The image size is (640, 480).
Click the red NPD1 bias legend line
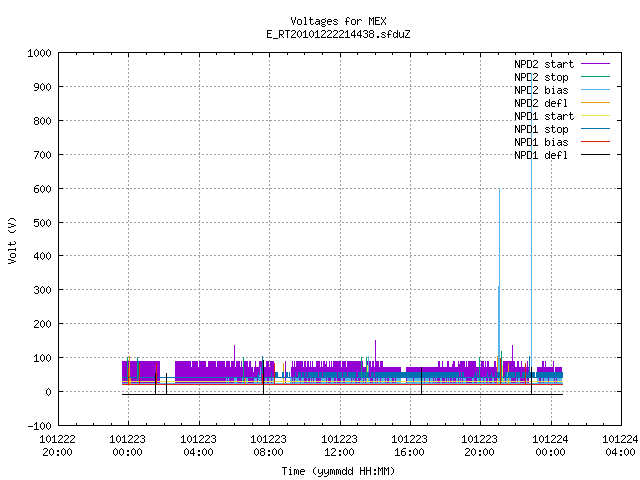pos(595,142)
